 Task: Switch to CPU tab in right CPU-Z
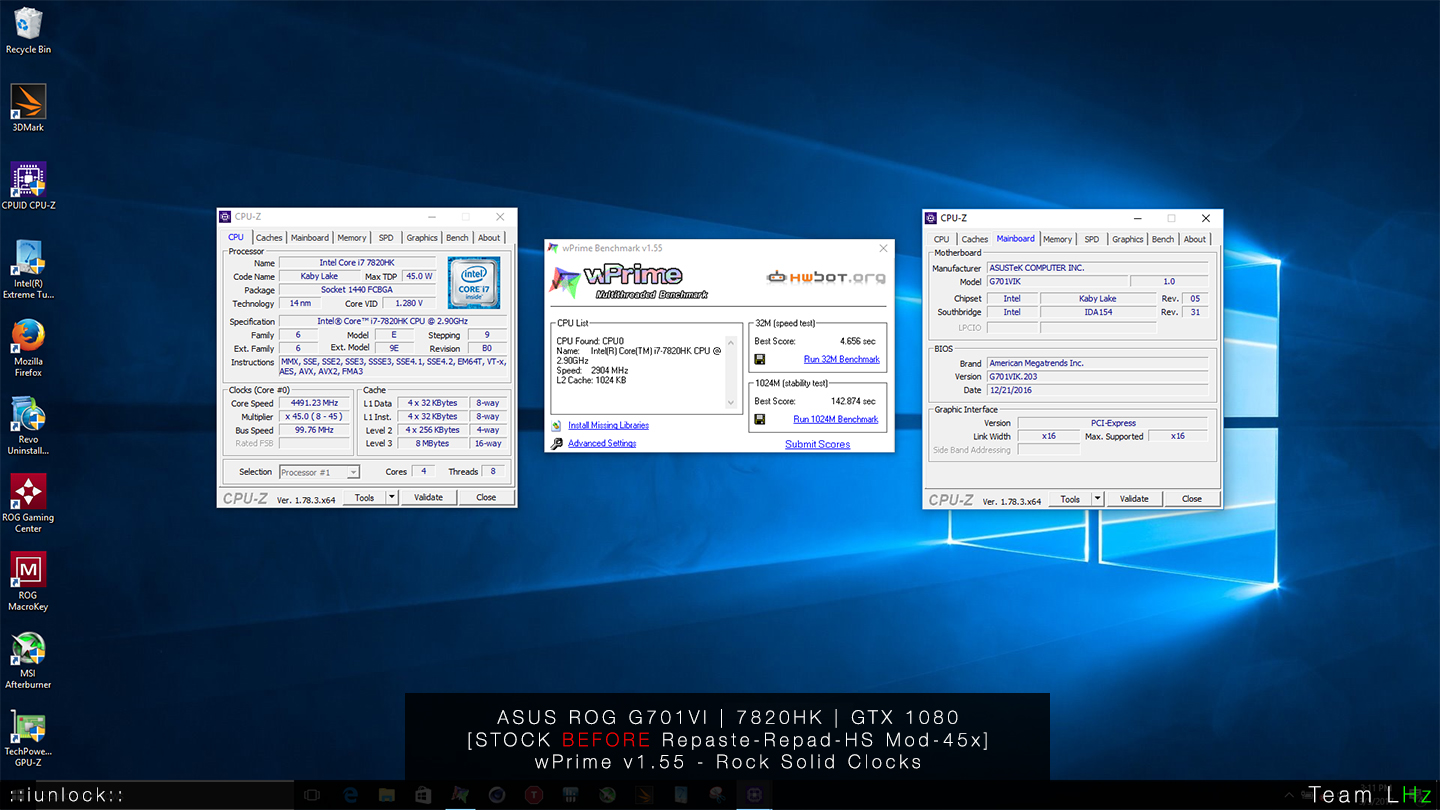point(942,239)
